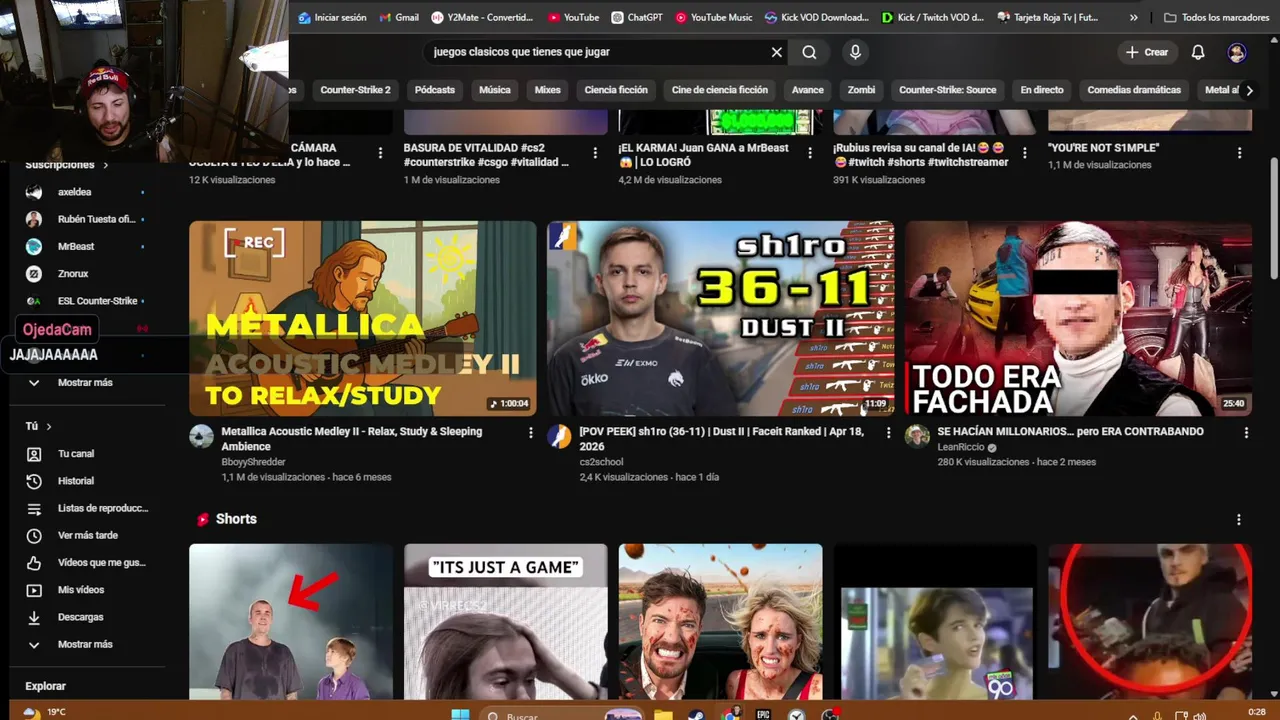
Task: Select the Zombi filter chip
Action: coord(861,90)
